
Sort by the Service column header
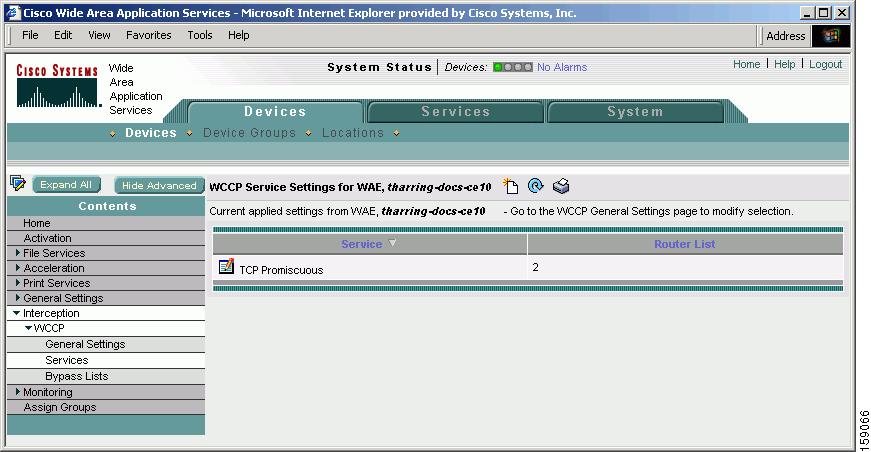[362, 244]
